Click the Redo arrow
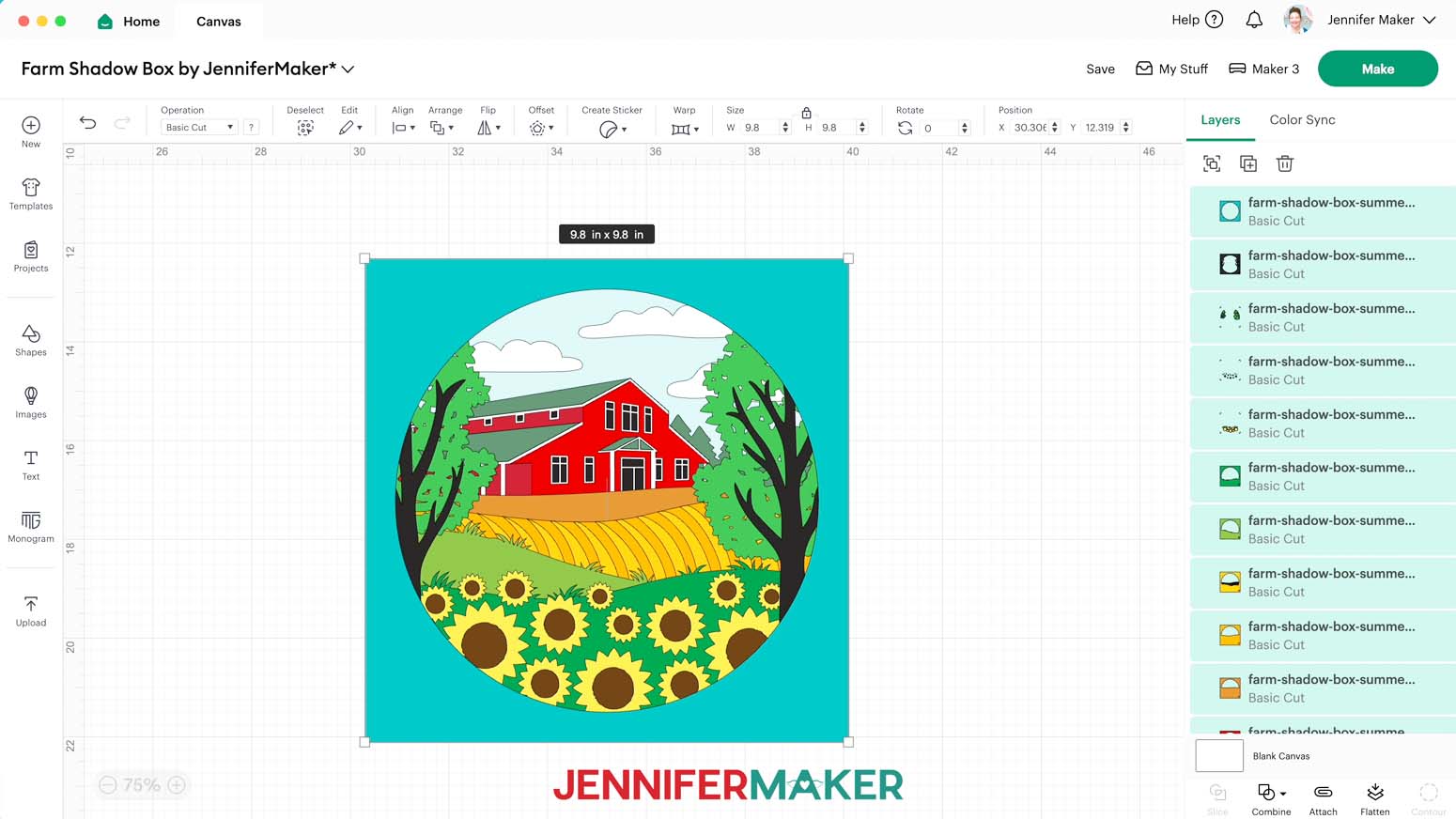1456x819 pixels. point(122,123)
